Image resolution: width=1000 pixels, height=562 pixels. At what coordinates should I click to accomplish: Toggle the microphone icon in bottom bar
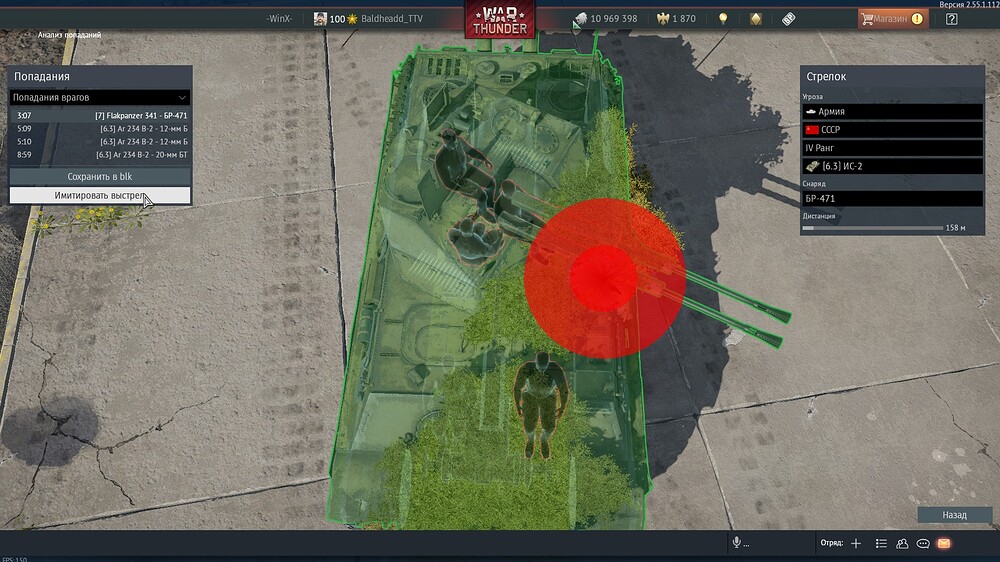737,542
